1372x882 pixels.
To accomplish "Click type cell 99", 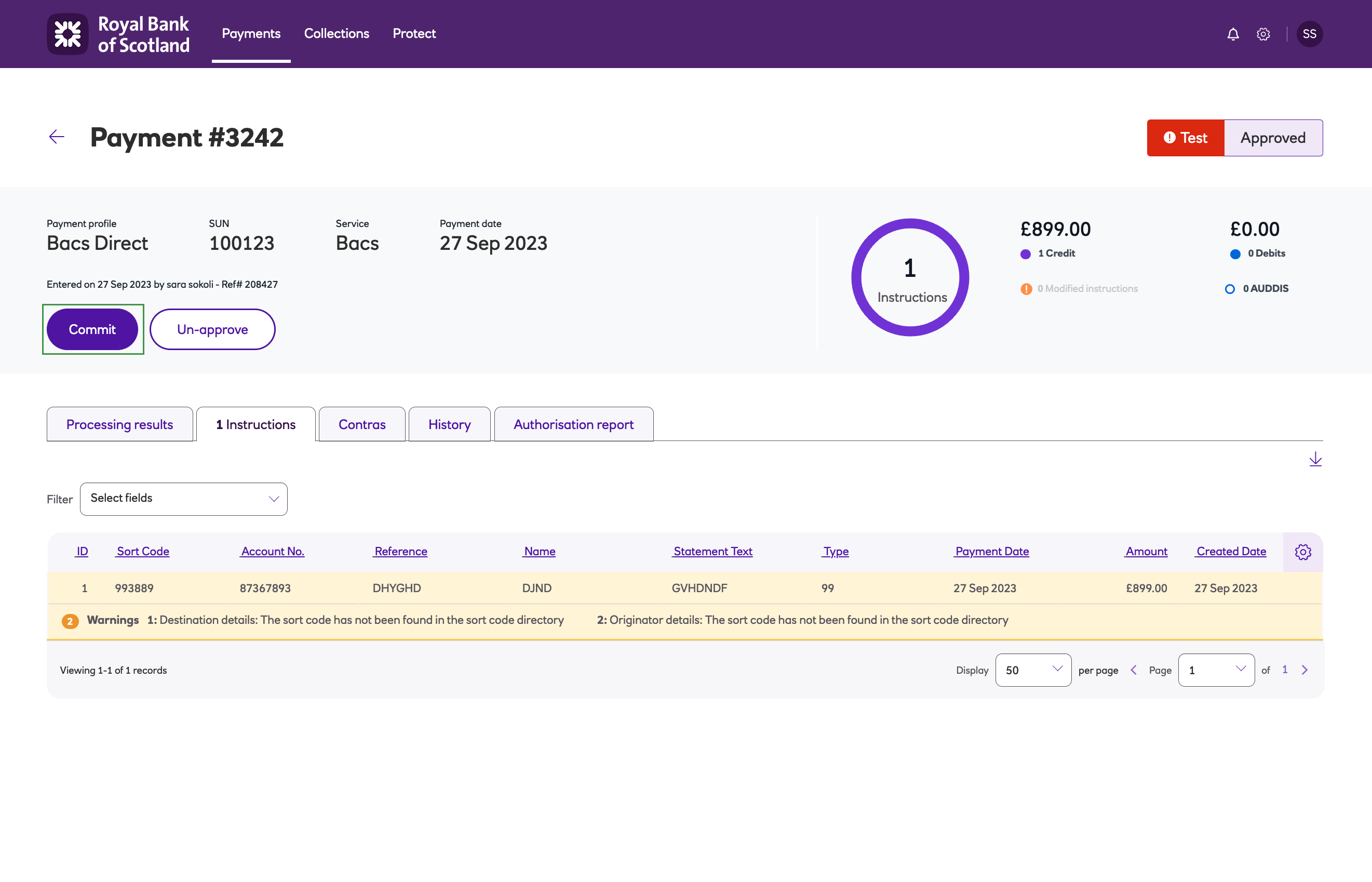I will coord(827,588).
